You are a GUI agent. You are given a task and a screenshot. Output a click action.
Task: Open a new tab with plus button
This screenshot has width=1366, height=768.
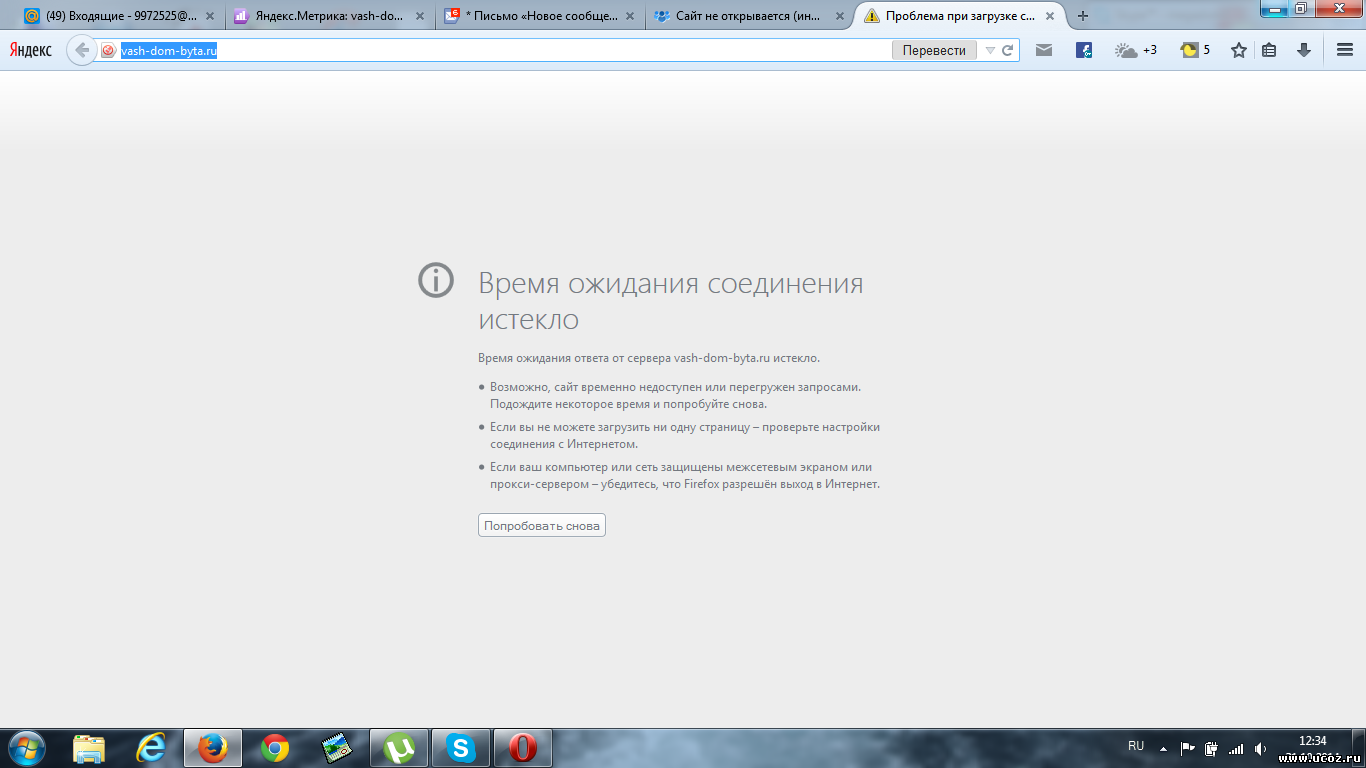(1083, 16)
